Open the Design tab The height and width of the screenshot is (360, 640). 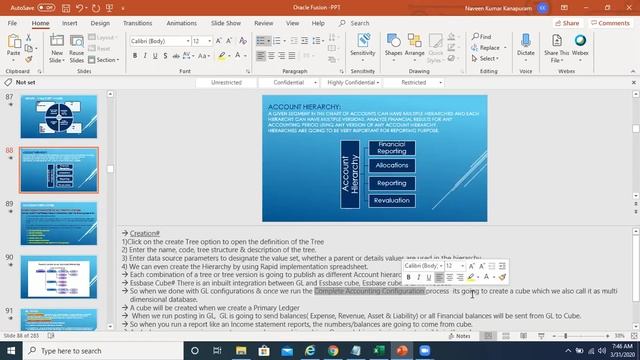(100, 23)
